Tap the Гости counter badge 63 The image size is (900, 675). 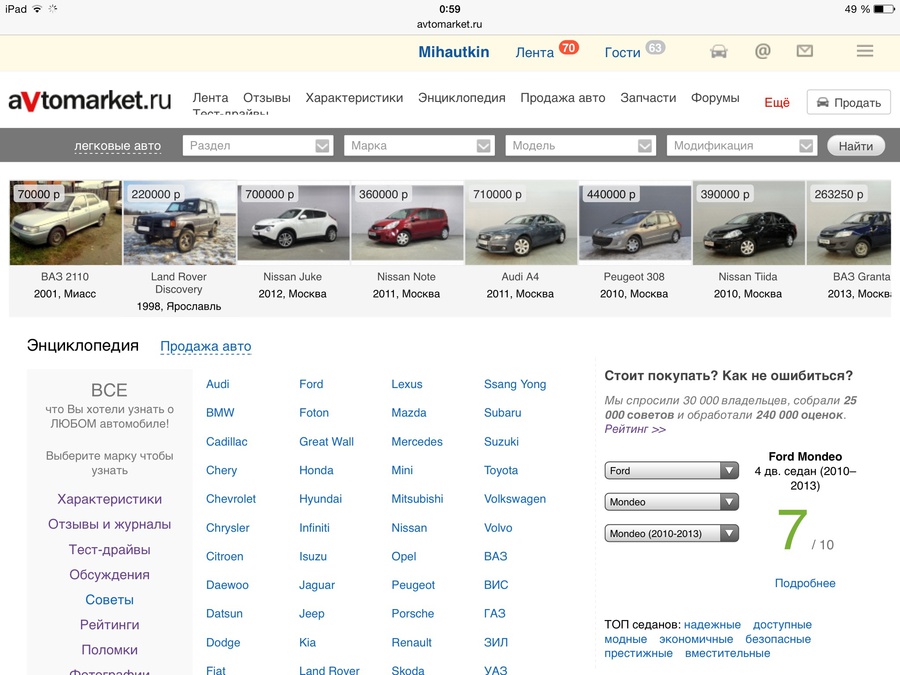pos(655,48)
